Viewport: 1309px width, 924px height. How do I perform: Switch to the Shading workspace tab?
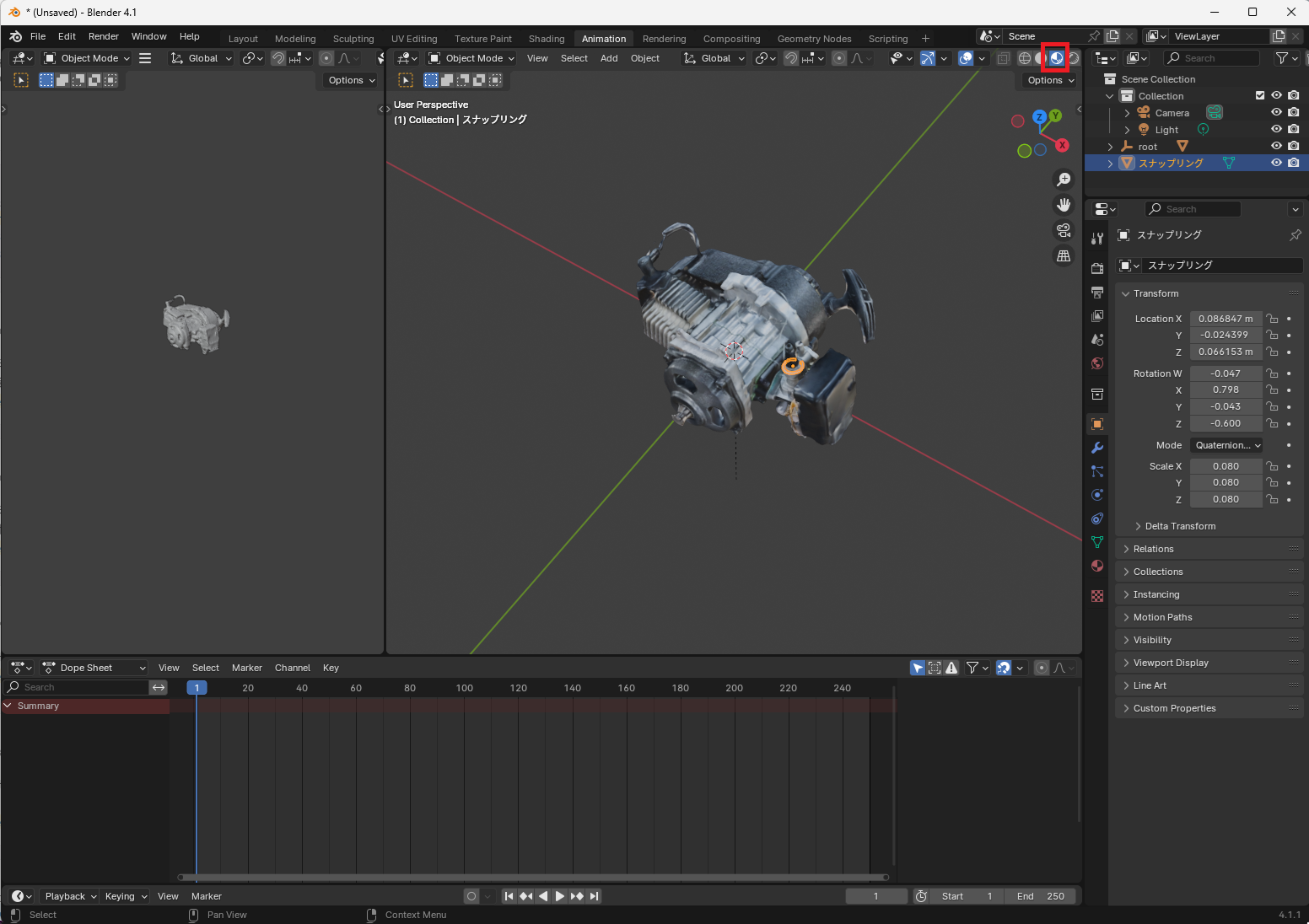tap(547, 39)
